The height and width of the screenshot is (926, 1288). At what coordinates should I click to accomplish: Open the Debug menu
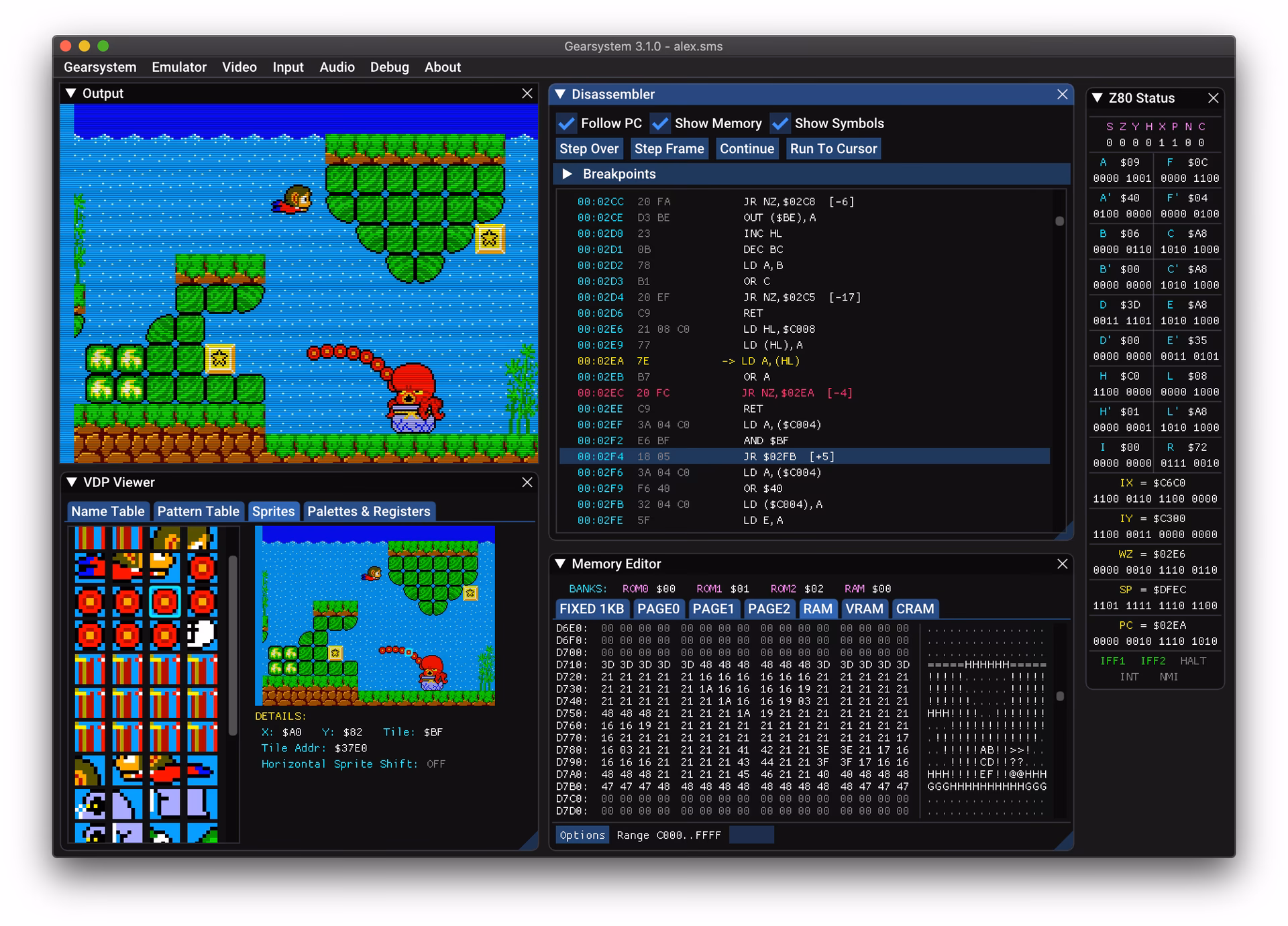[389, 67]
